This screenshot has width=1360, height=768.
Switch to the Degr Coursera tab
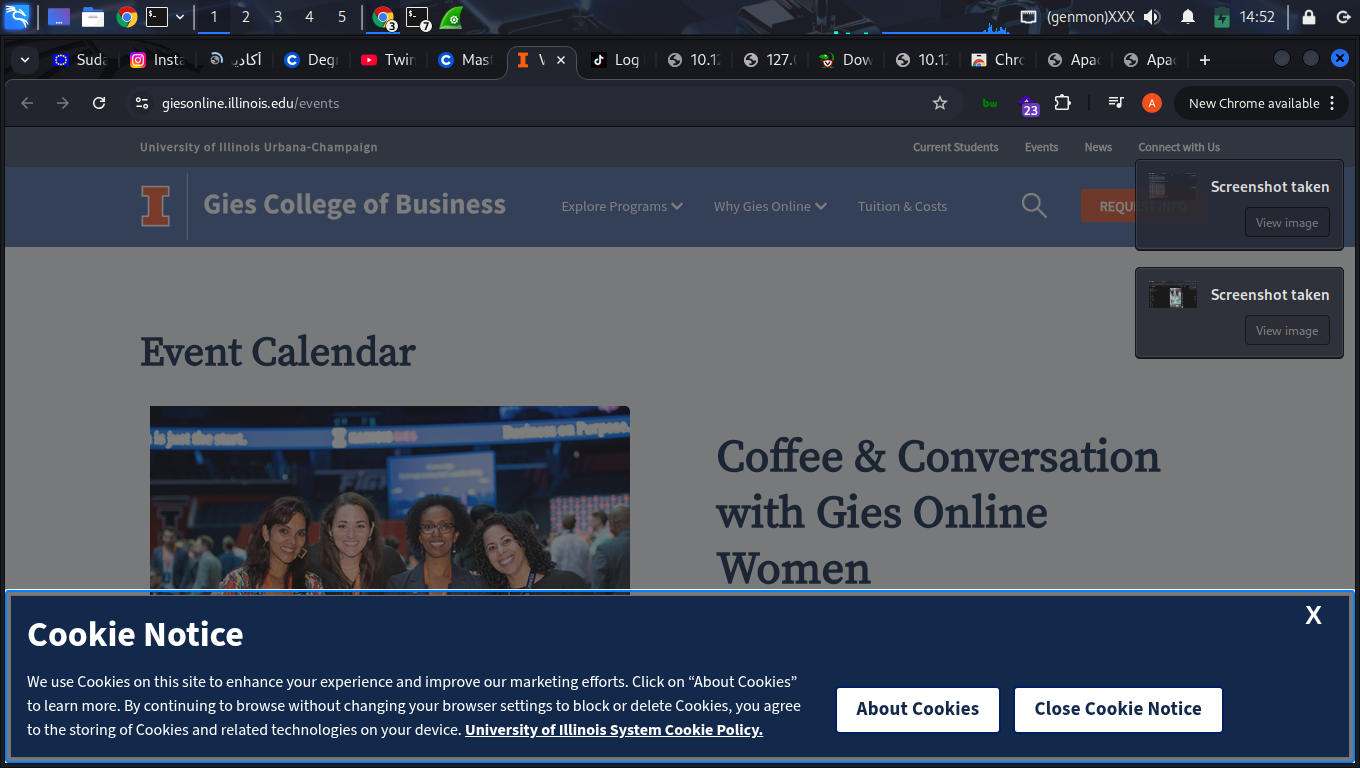(311, 60)
